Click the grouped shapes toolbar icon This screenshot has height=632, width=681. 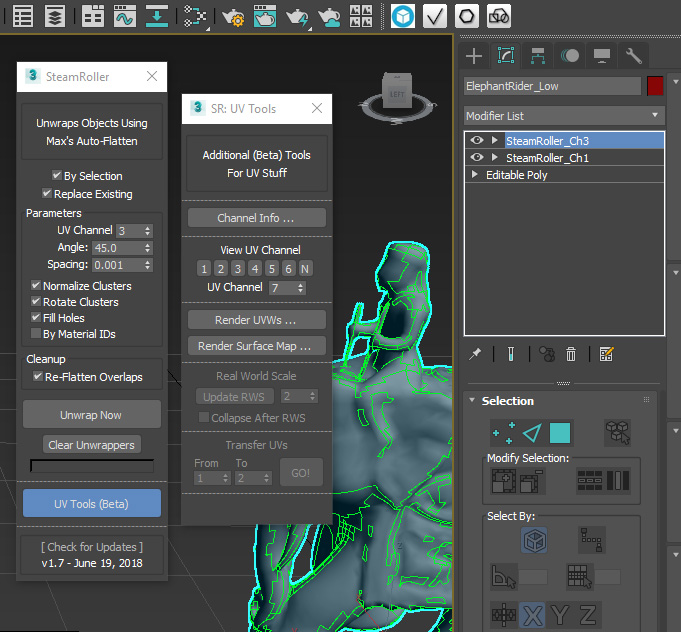coord(499,16)
